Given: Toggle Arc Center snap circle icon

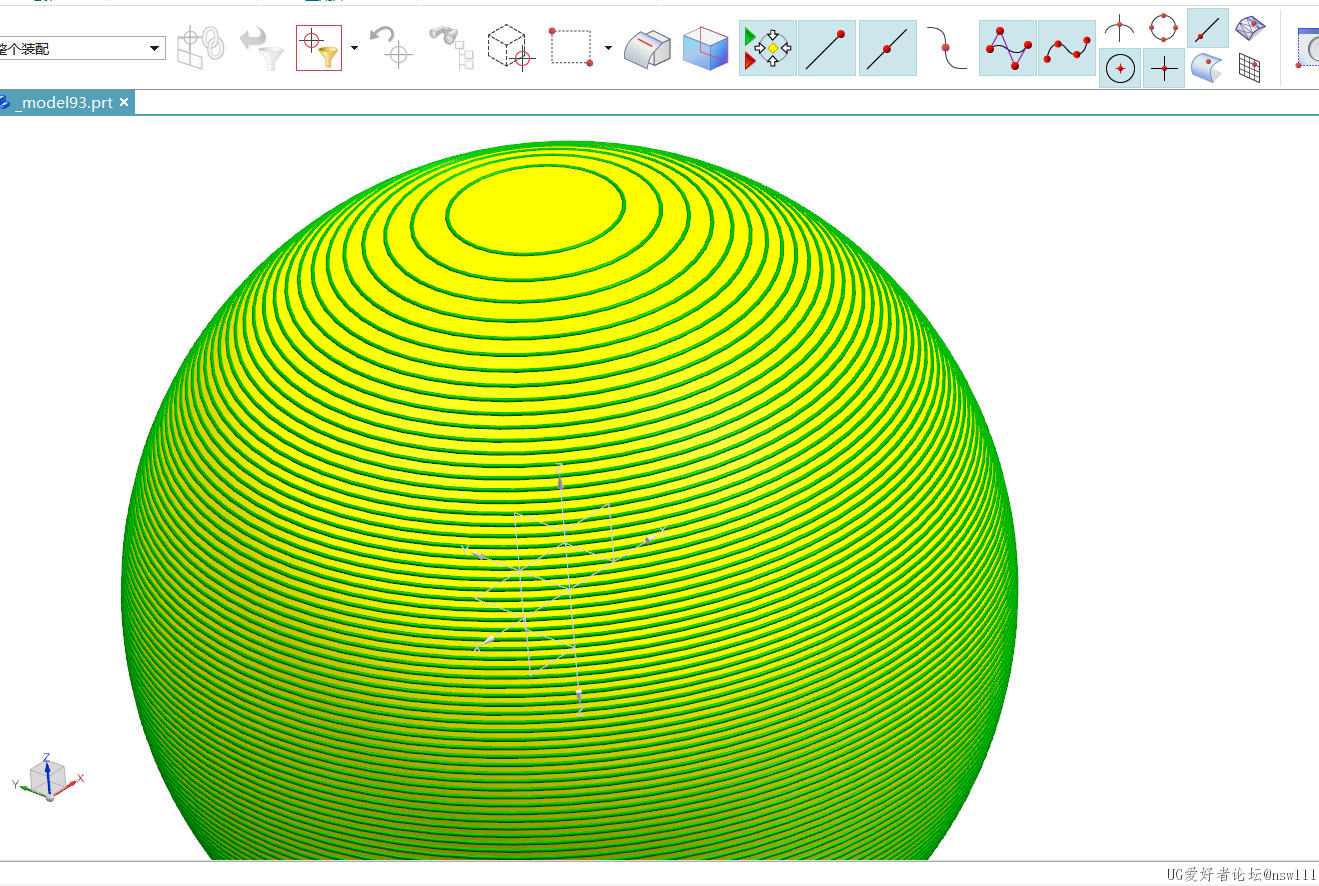Looking at the screenshot, I should pos(1120,68).
